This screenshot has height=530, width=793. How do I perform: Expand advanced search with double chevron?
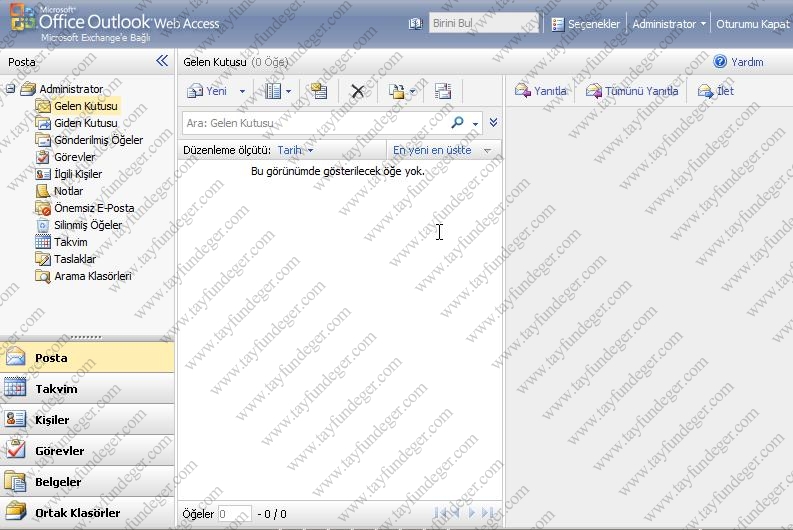[x=494, y=122]
